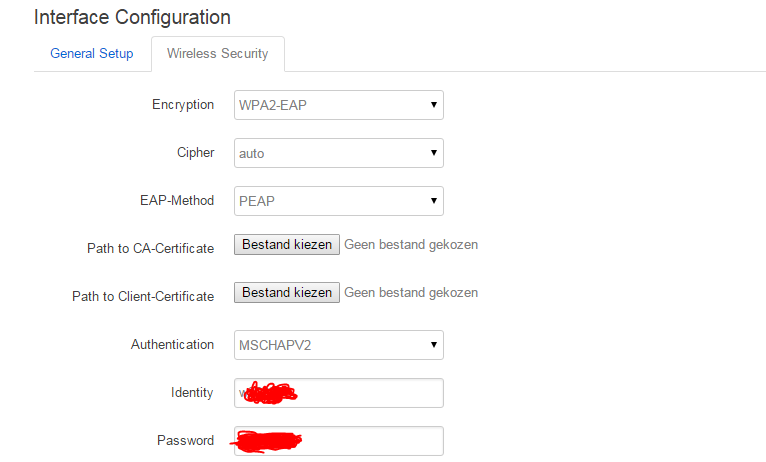This screenshot has height=462, width=766.
Task: Click the Path to Client-Certificate label
Action: 143,297
